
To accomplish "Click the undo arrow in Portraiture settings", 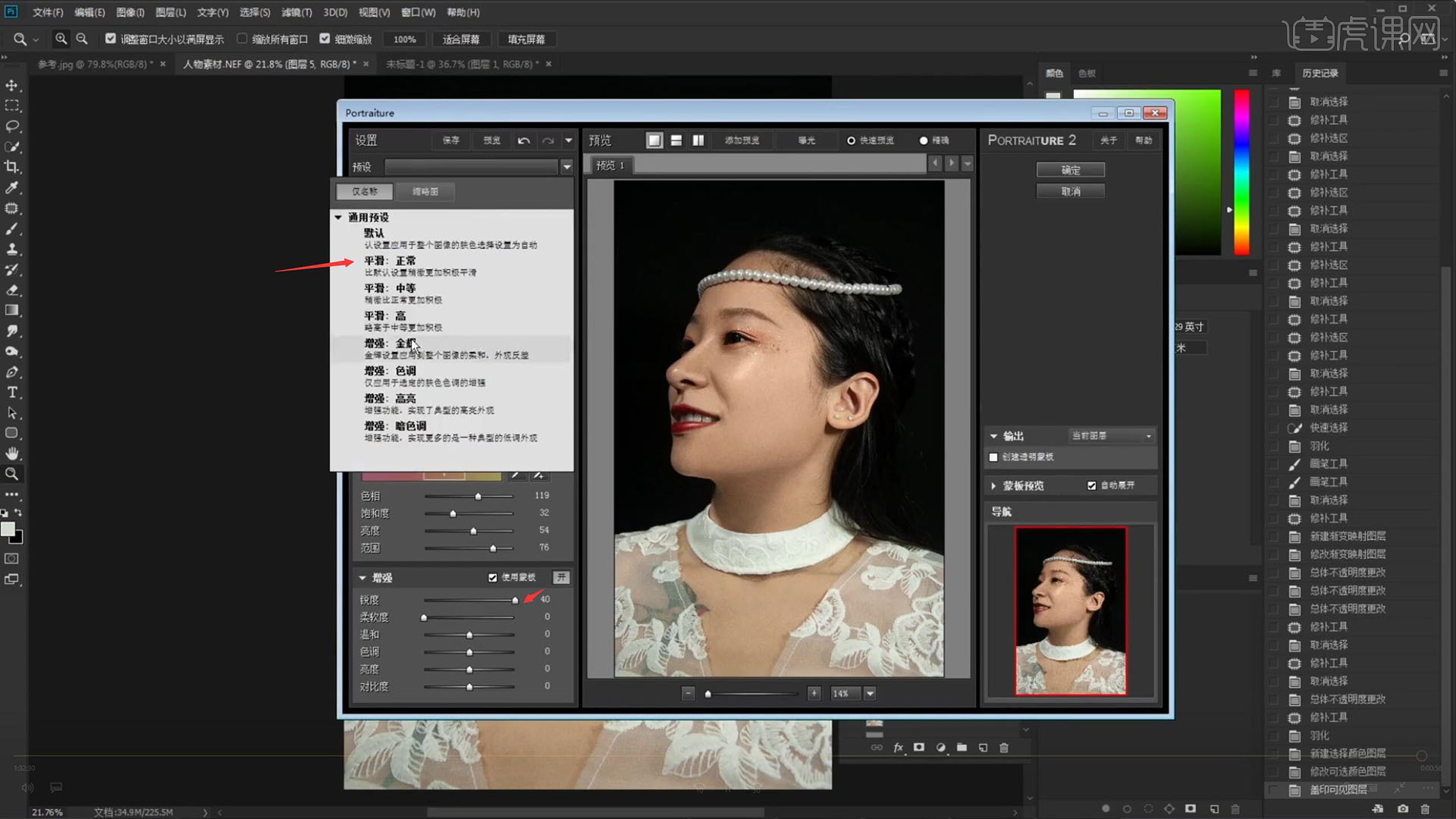I will [x=523, y=140].
